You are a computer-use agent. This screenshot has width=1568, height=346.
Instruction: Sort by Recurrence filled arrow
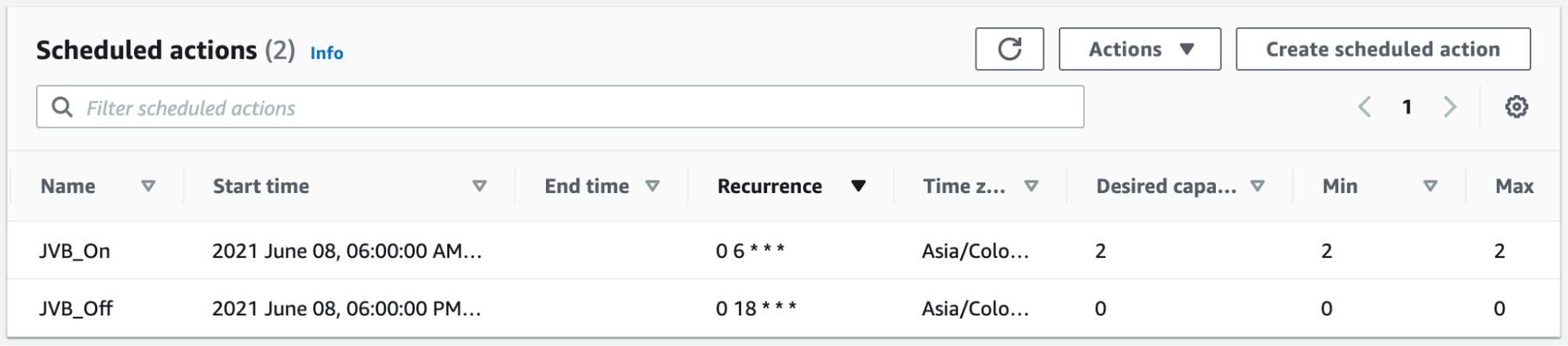858,186
